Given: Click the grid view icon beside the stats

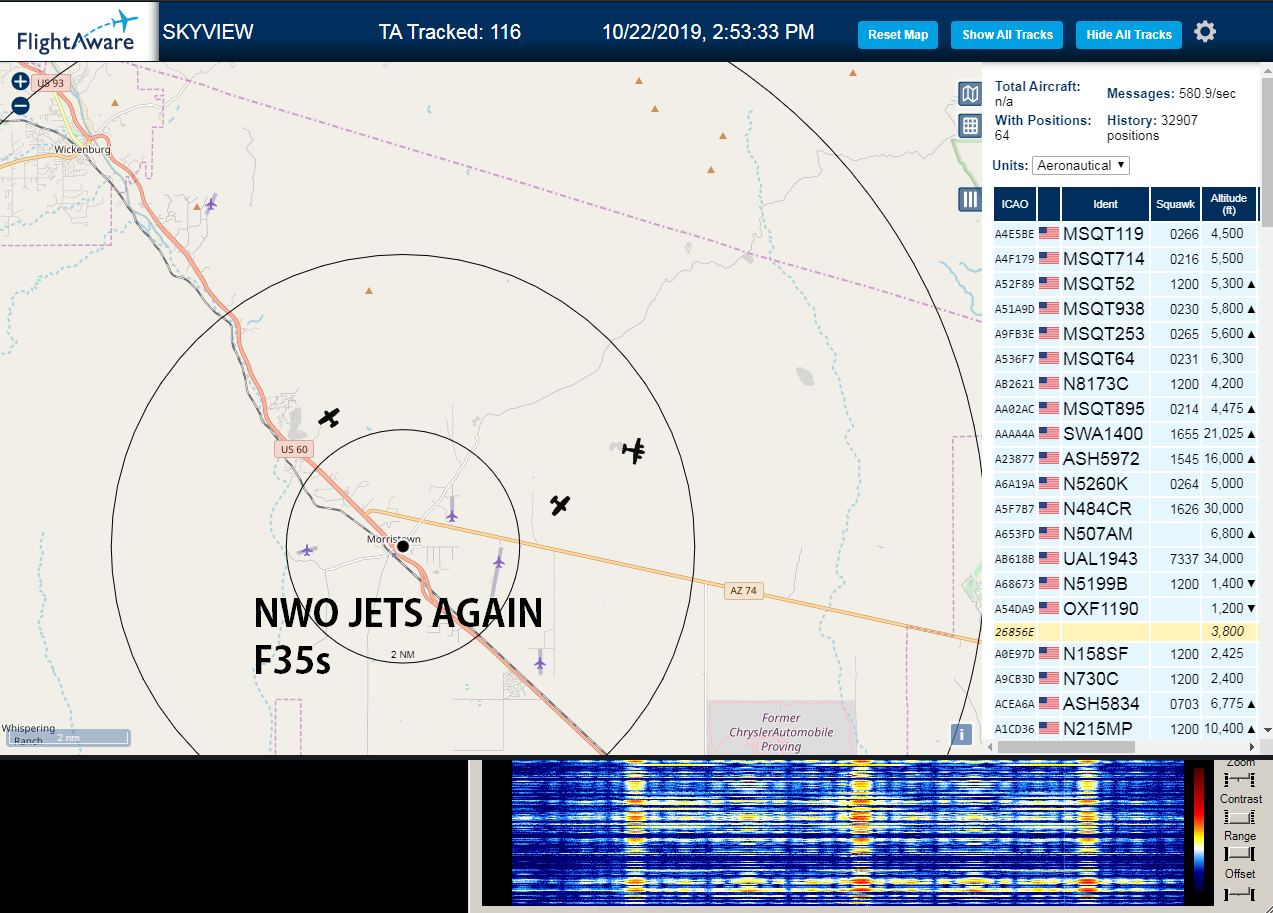Looking at the screenshot, I should [969, 126].
